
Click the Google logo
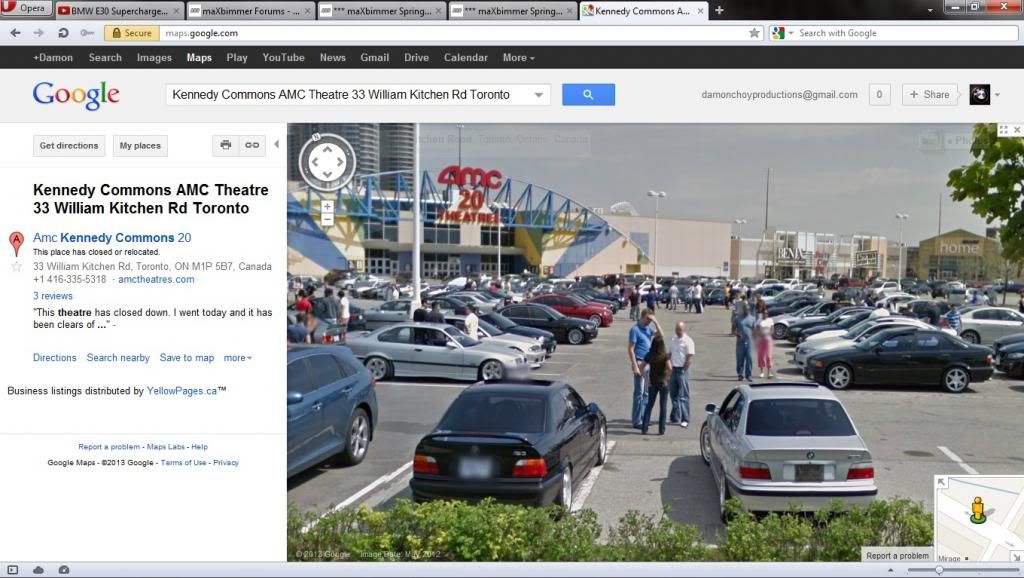tap(76, 96)
